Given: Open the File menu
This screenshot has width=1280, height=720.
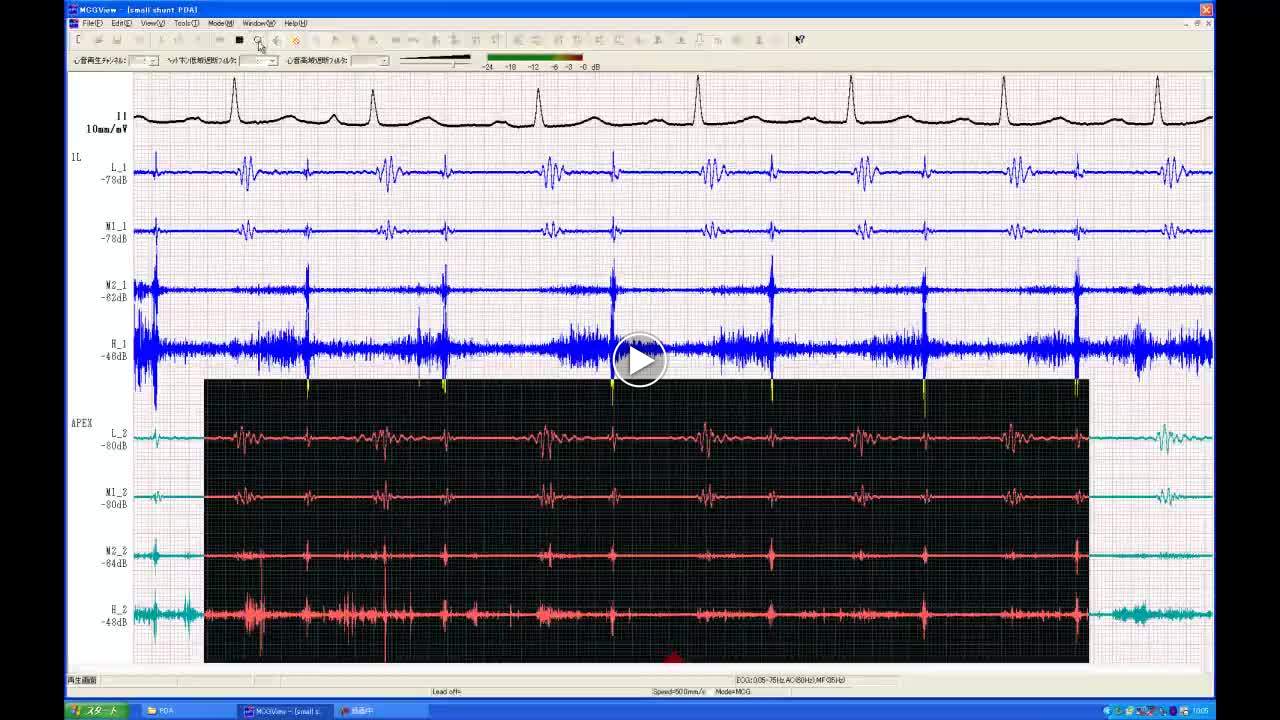Looking at the screenshot, I should 92,23.
